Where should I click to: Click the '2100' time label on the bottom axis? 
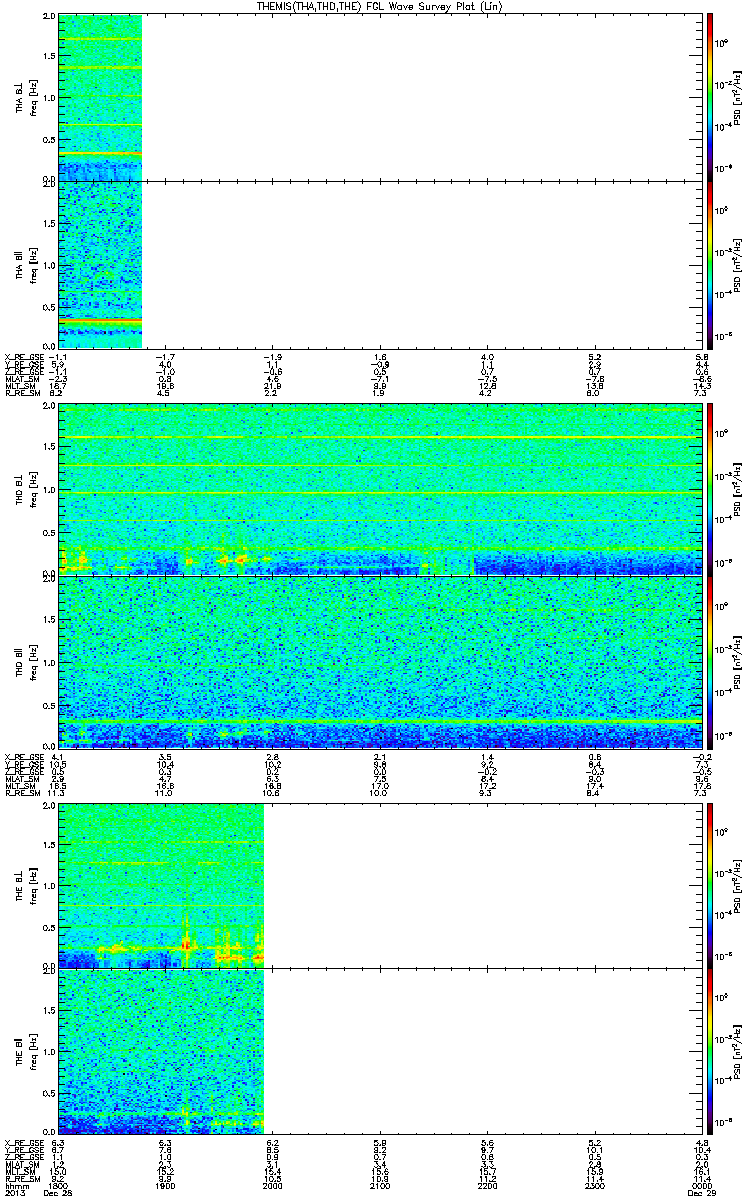[x=379, y=1187]
